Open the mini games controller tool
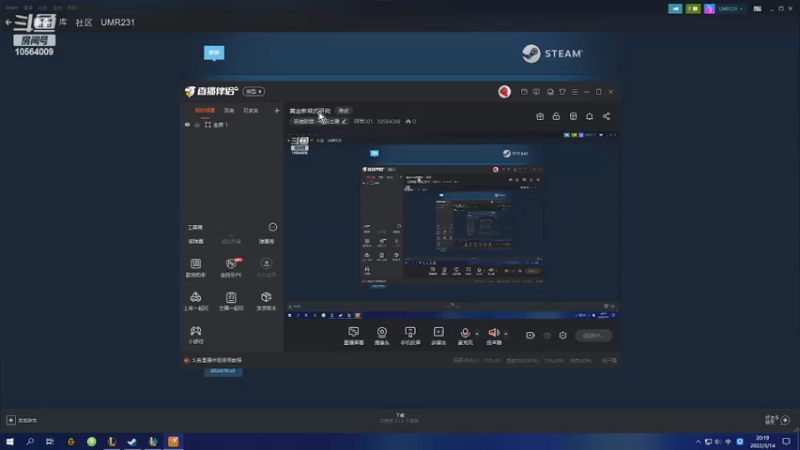This screenshot has width=800, height=450. 196,335
